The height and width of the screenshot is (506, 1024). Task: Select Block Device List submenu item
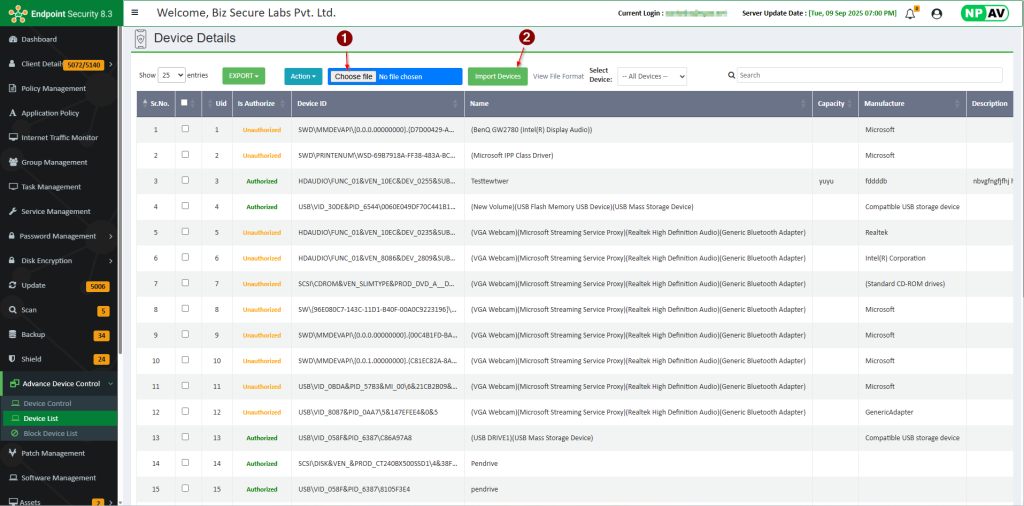(50, 433)
